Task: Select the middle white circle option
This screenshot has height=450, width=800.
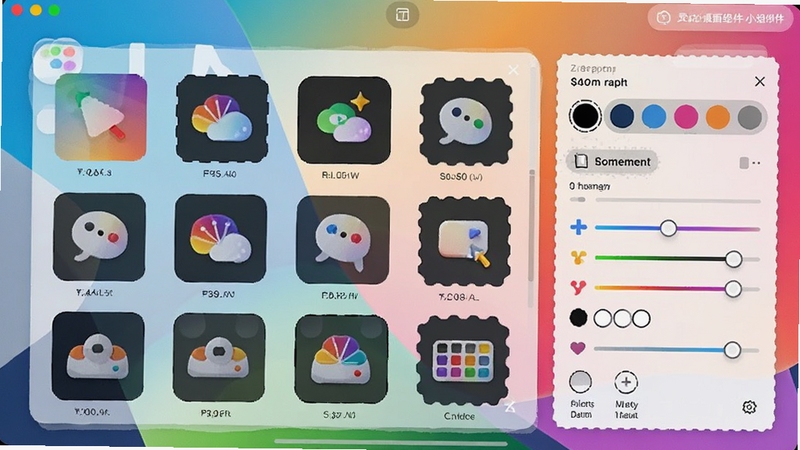Action: click(x=622, y=318)
